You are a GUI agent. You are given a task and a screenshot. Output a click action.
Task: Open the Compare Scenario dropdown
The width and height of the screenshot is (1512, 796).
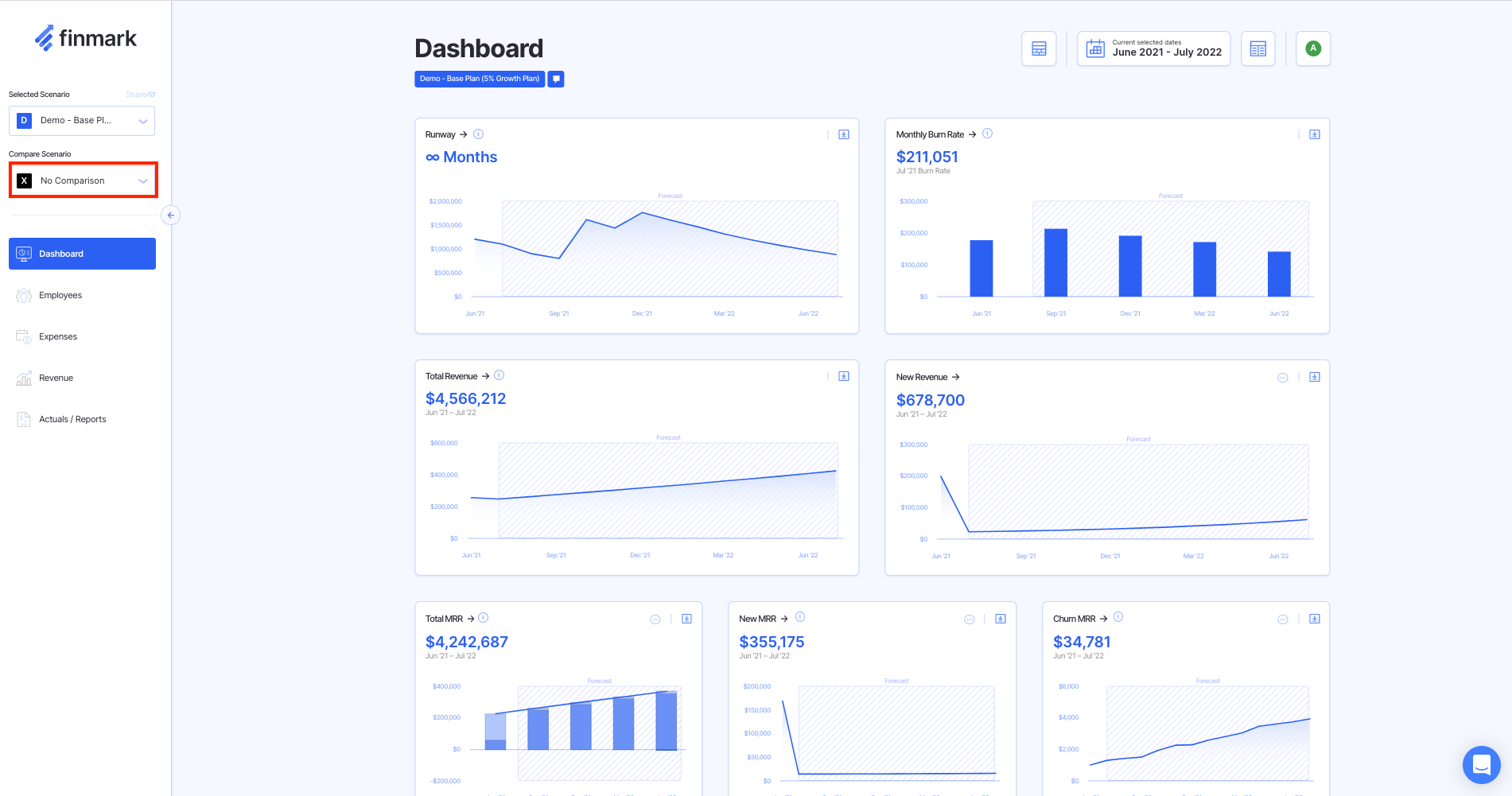pyautogui.click(x=83, y=181)
